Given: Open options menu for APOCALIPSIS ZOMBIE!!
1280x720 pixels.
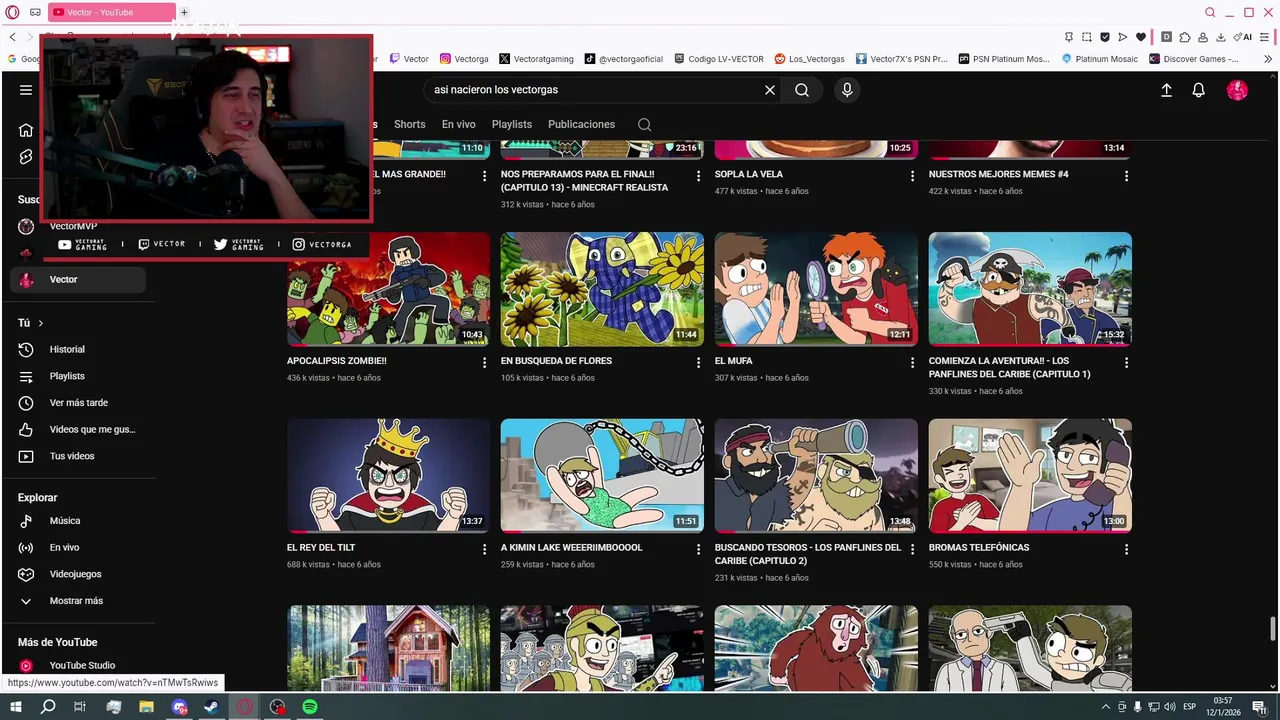Looking at the screenshot, I should click(484, 363).
